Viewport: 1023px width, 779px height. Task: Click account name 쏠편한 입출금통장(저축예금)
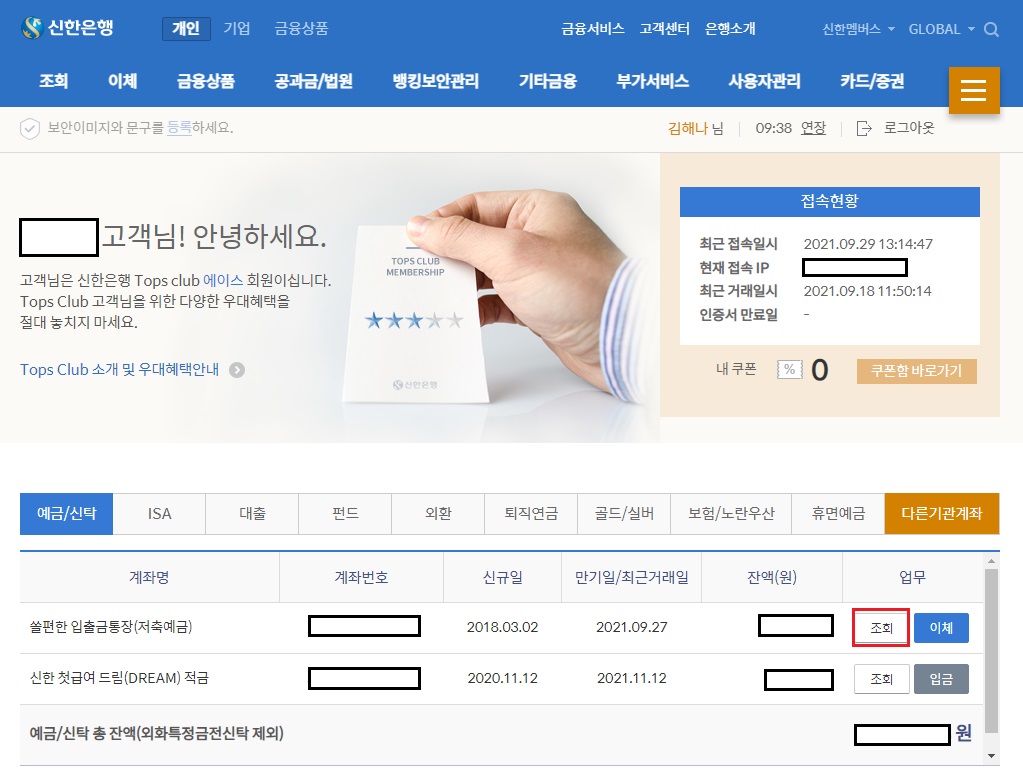111,627
